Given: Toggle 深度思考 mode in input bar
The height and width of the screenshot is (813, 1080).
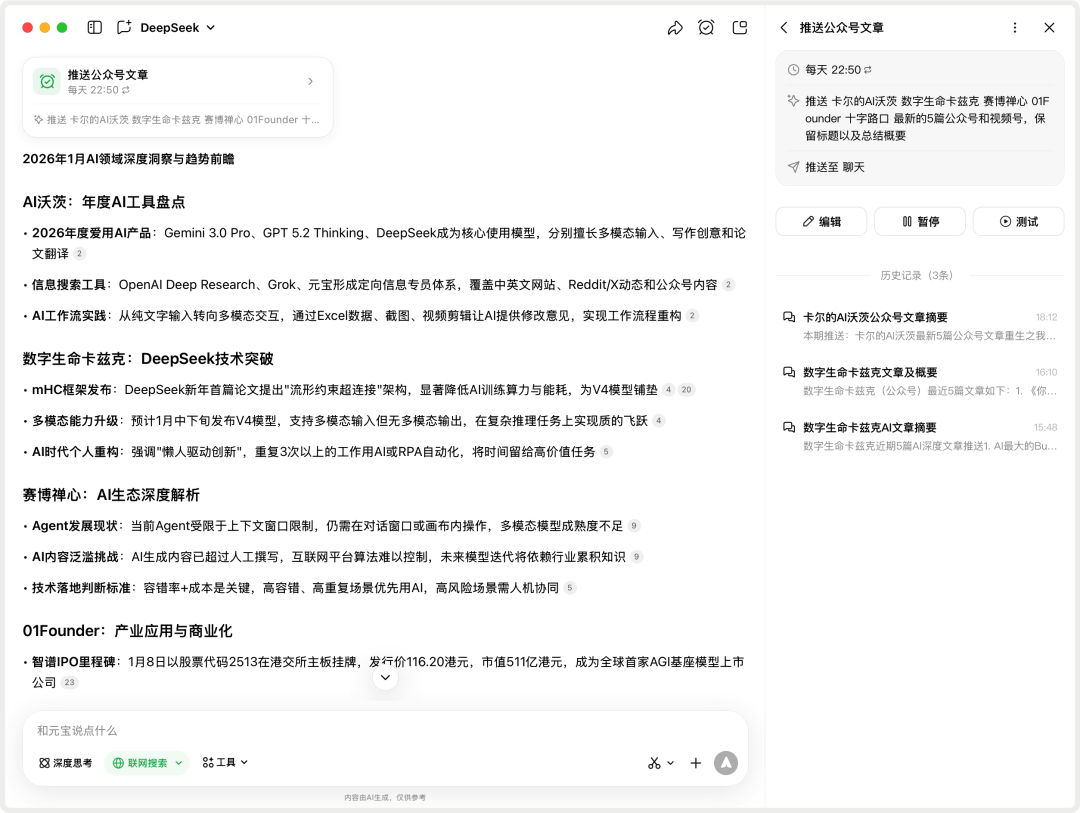Looking at the screenshot, I should point(65,762).
